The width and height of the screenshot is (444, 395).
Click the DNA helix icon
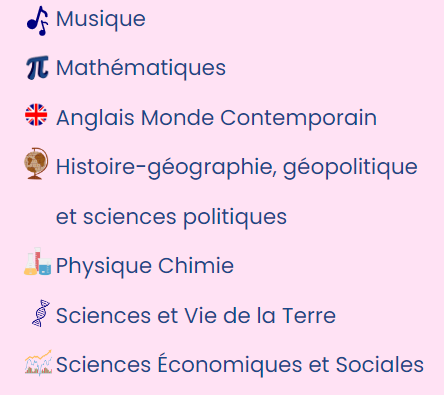click(41, 313)
